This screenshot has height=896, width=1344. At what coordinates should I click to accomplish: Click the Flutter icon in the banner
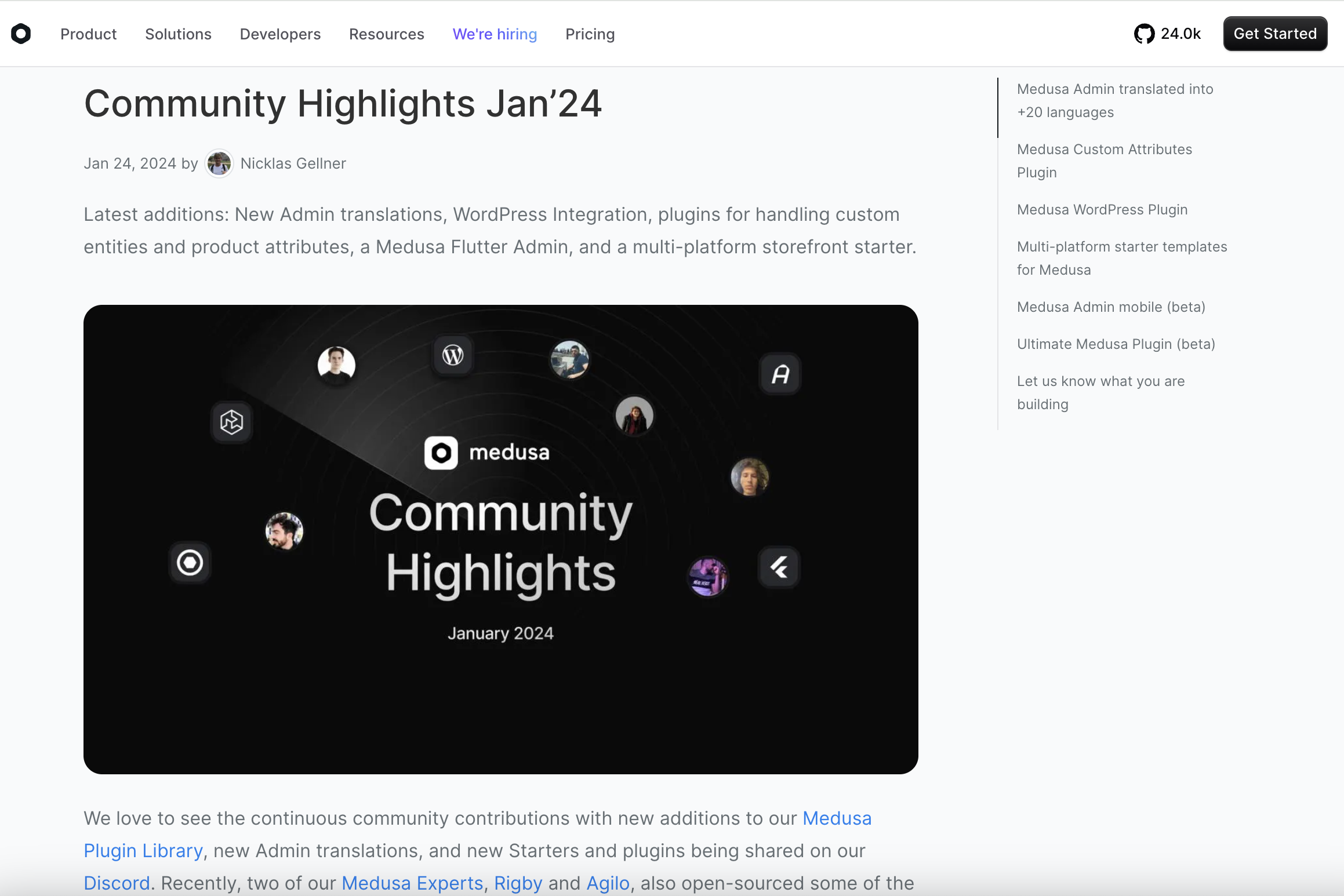pyautogui.click(x=779, y=567)
